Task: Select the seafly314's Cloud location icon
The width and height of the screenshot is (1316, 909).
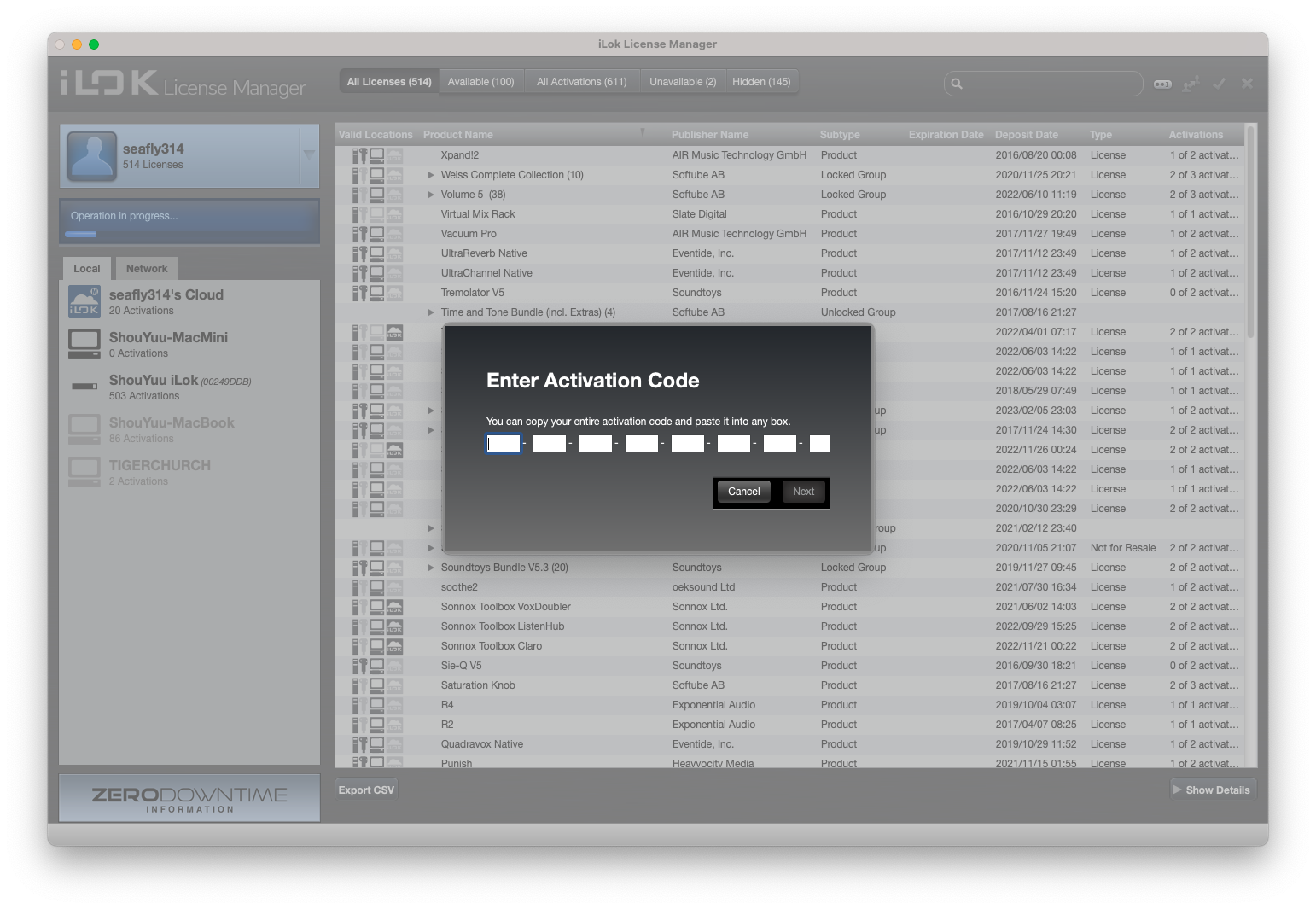Action: tap(84, 301)
